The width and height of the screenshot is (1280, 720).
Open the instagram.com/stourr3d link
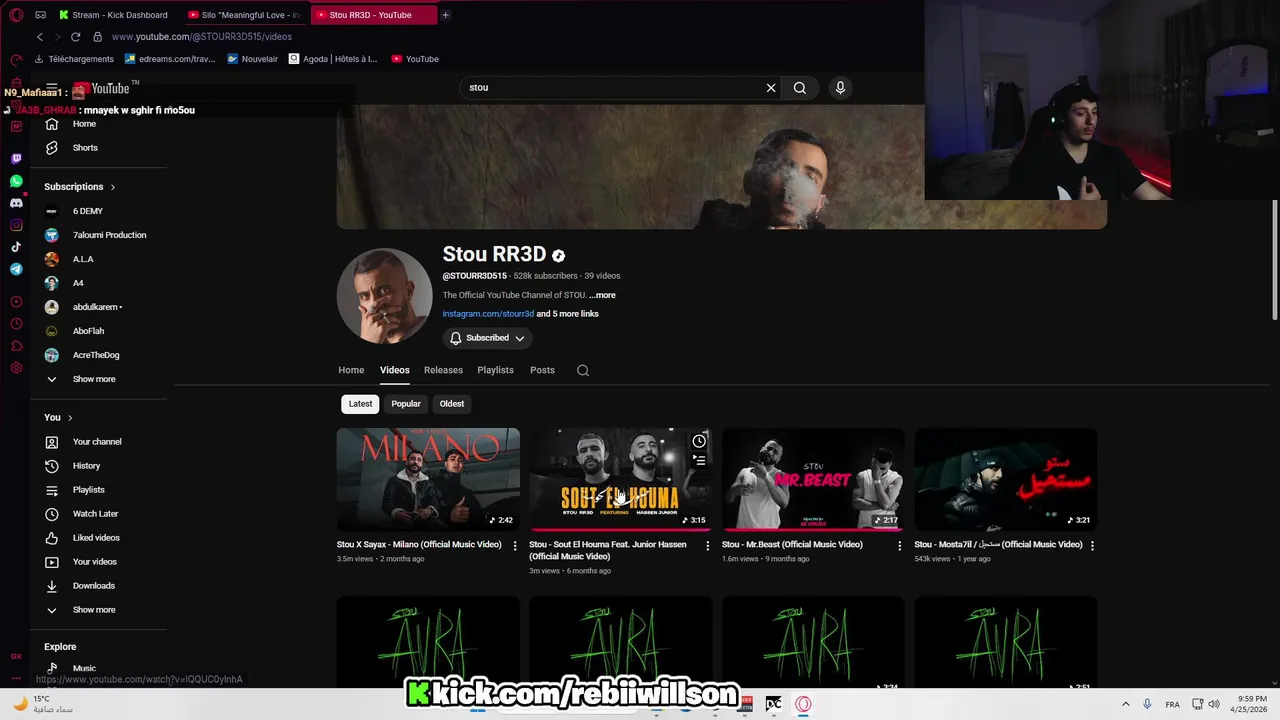point(488,314)
